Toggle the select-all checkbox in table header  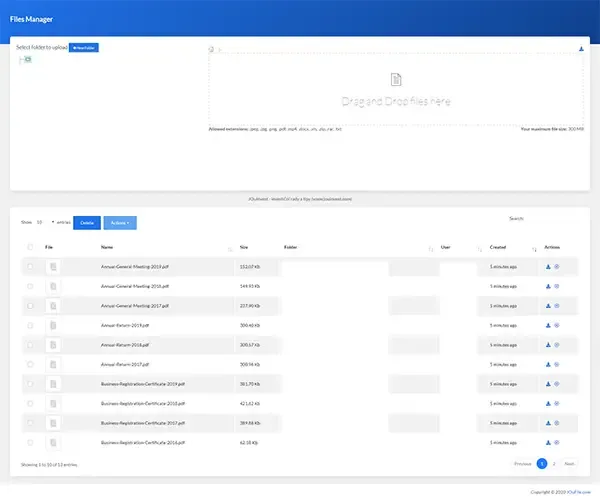point(30,247)
